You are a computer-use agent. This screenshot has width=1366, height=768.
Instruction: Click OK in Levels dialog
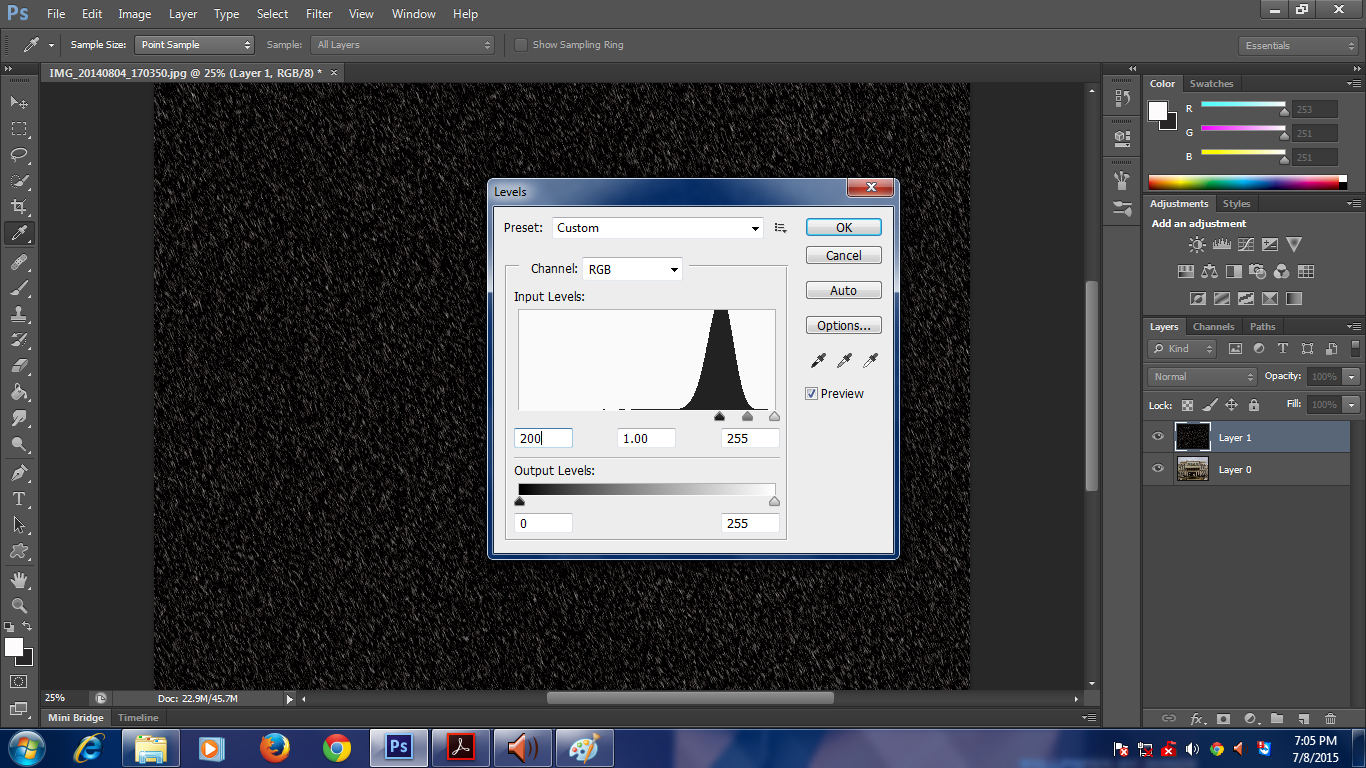844,228
